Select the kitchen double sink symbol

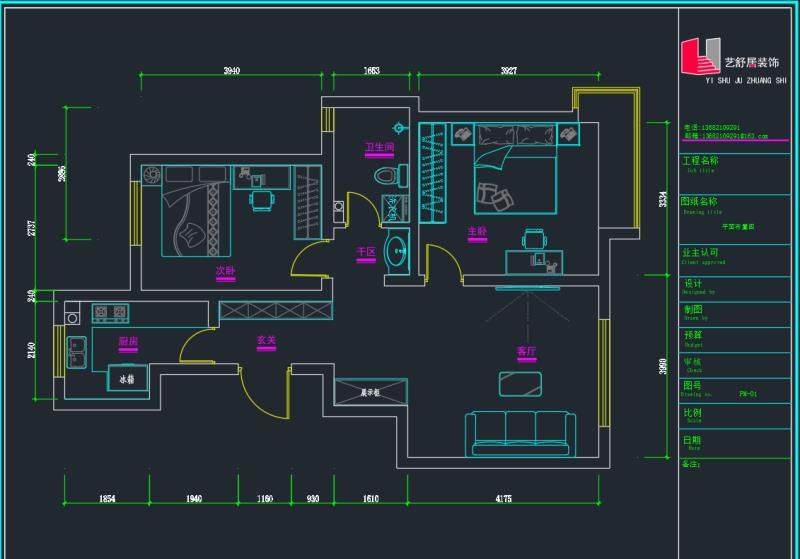click(x=78, y=350)
